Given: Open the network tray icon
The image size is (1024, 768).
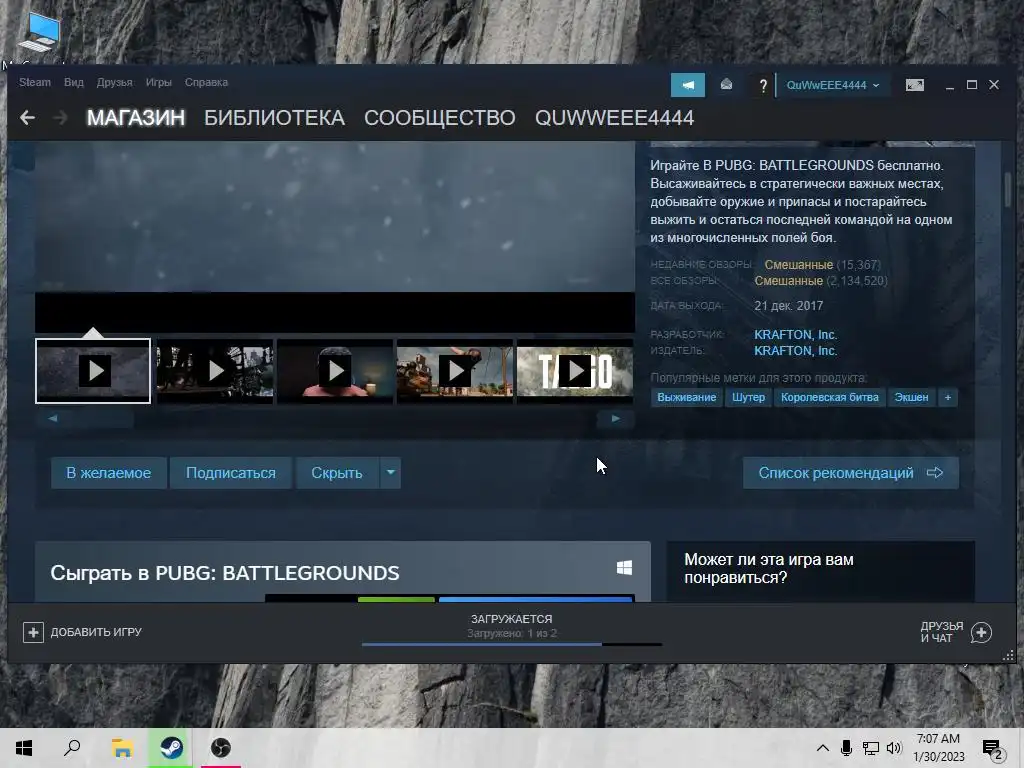Looking at the screenshot, I should click(x=871, y=748).
